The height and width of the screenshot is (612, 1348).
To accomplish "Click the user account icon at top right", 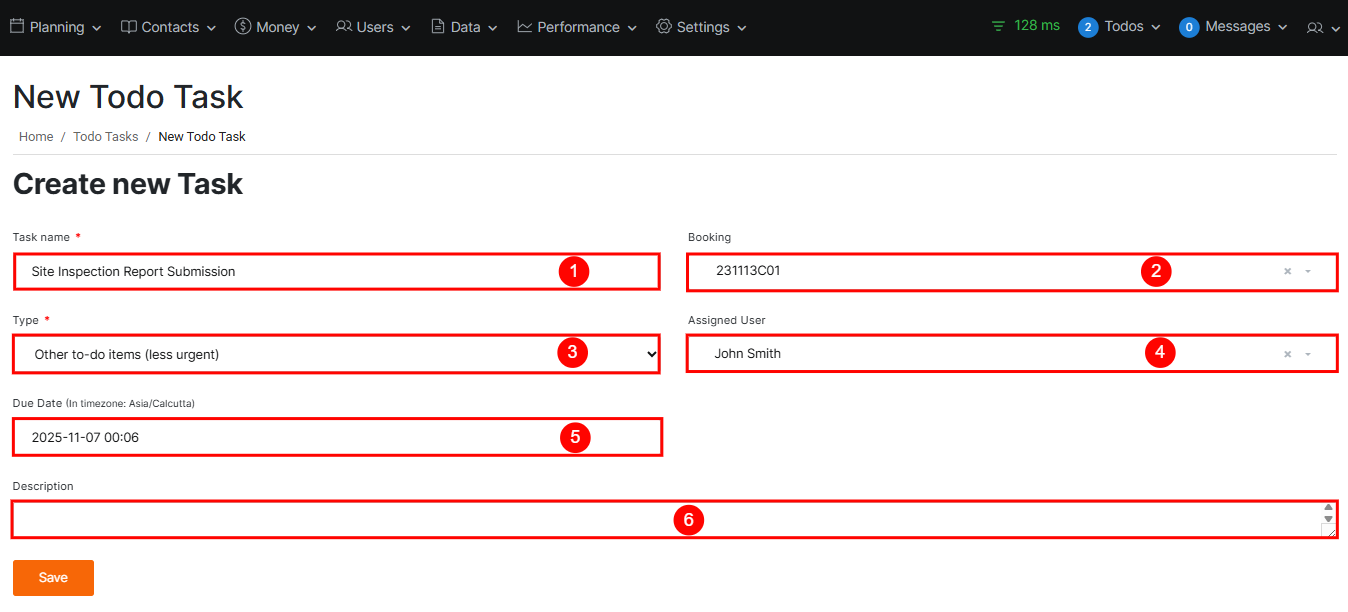I will pos(1315,28).
